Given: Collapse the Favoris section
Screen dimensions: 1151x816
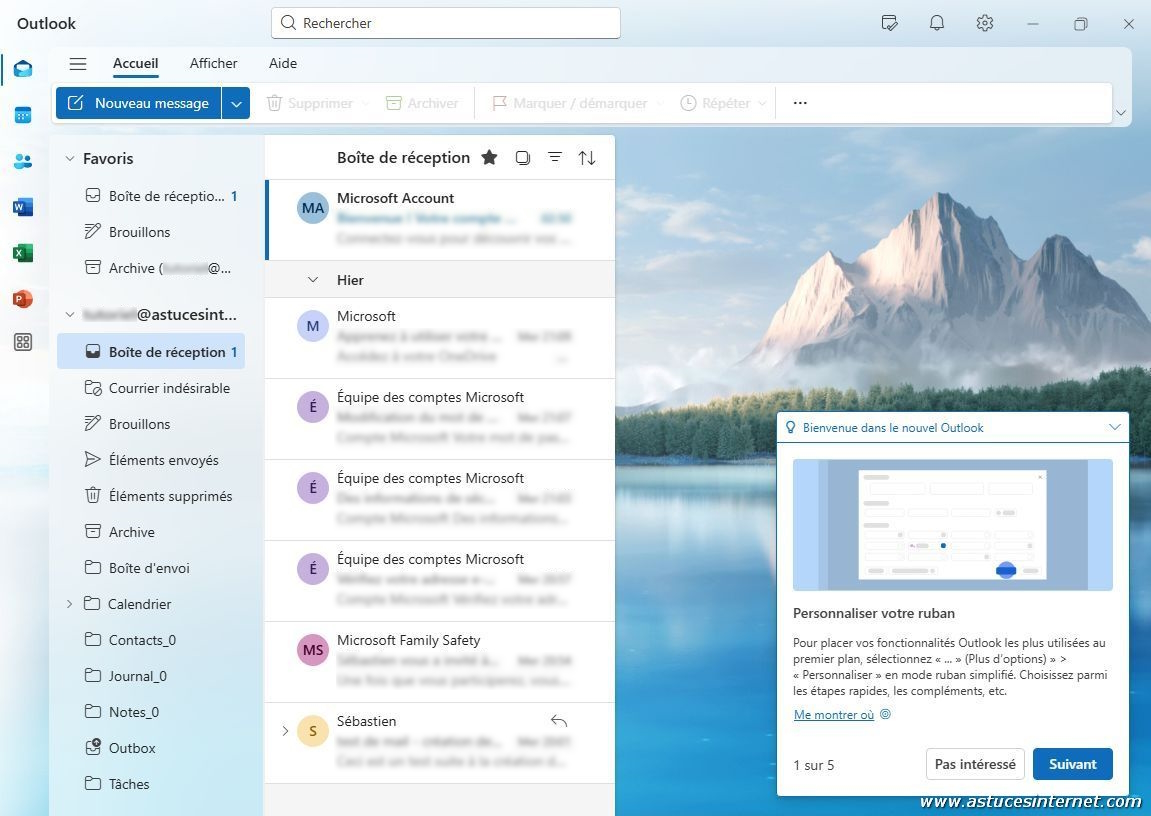Looking at the screenshot, I should tap(70, 159).
